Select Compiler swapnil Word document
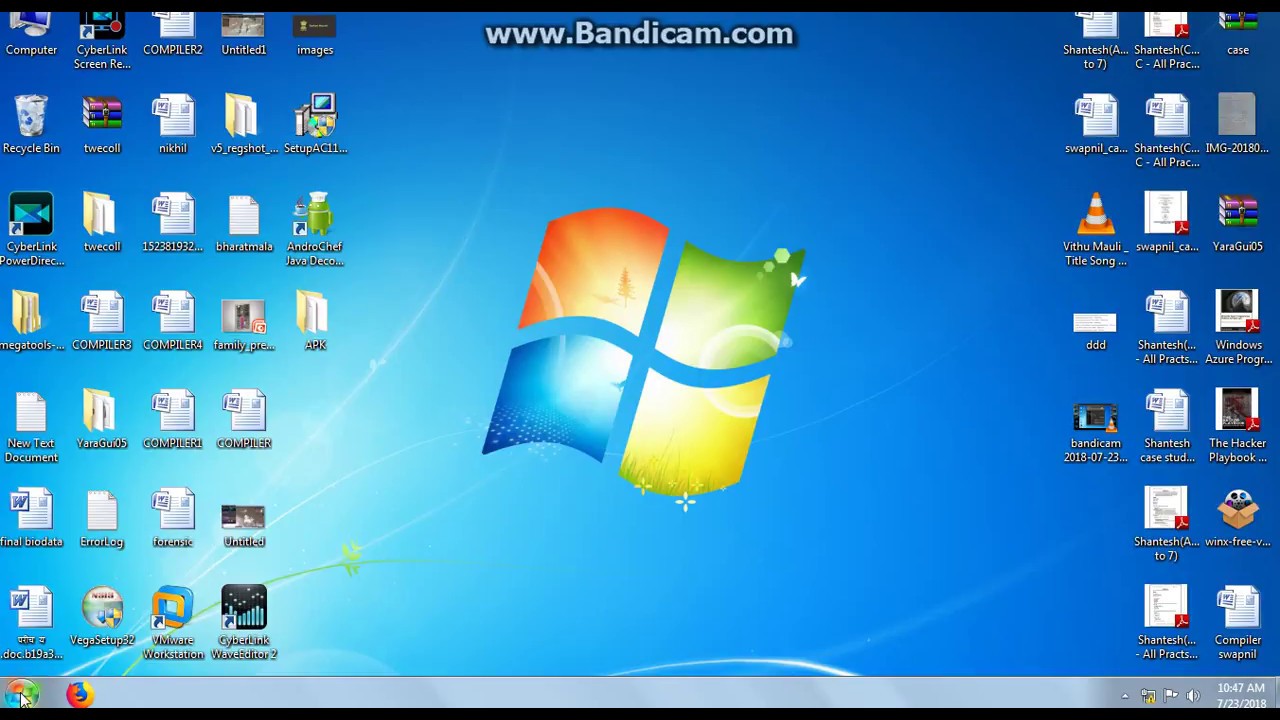Viewport: 1280px width, 720px height. point(1238,623)
